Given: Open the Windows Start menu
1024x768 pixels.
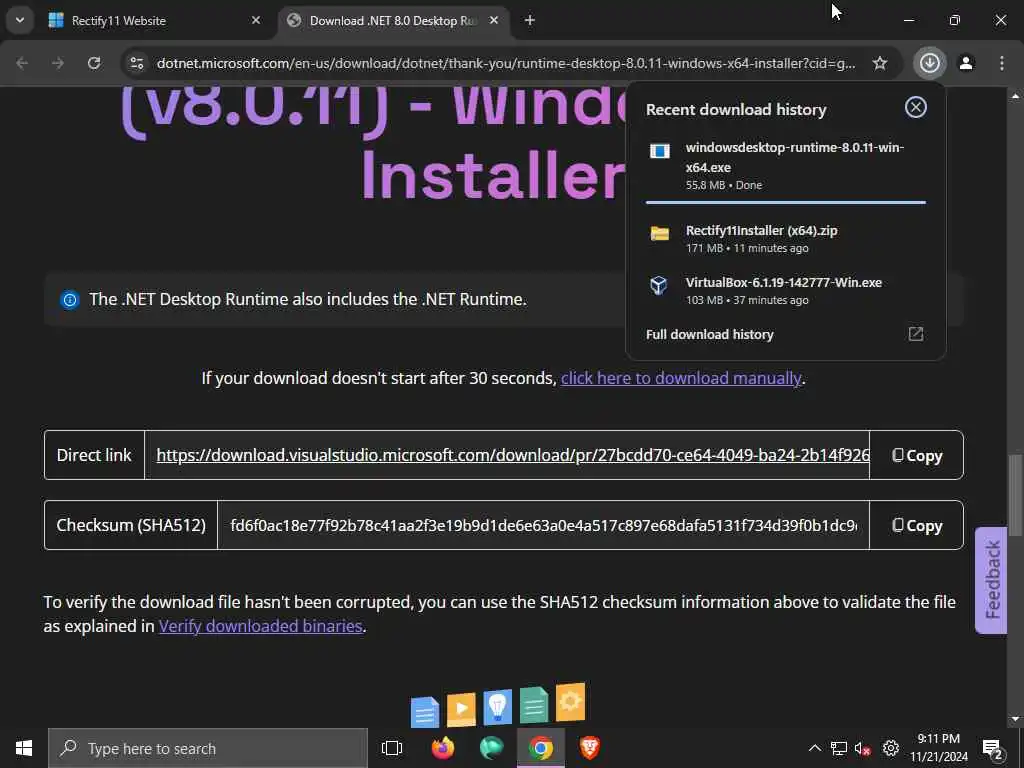Looking at the screenshot, I should tap(24, 748).
